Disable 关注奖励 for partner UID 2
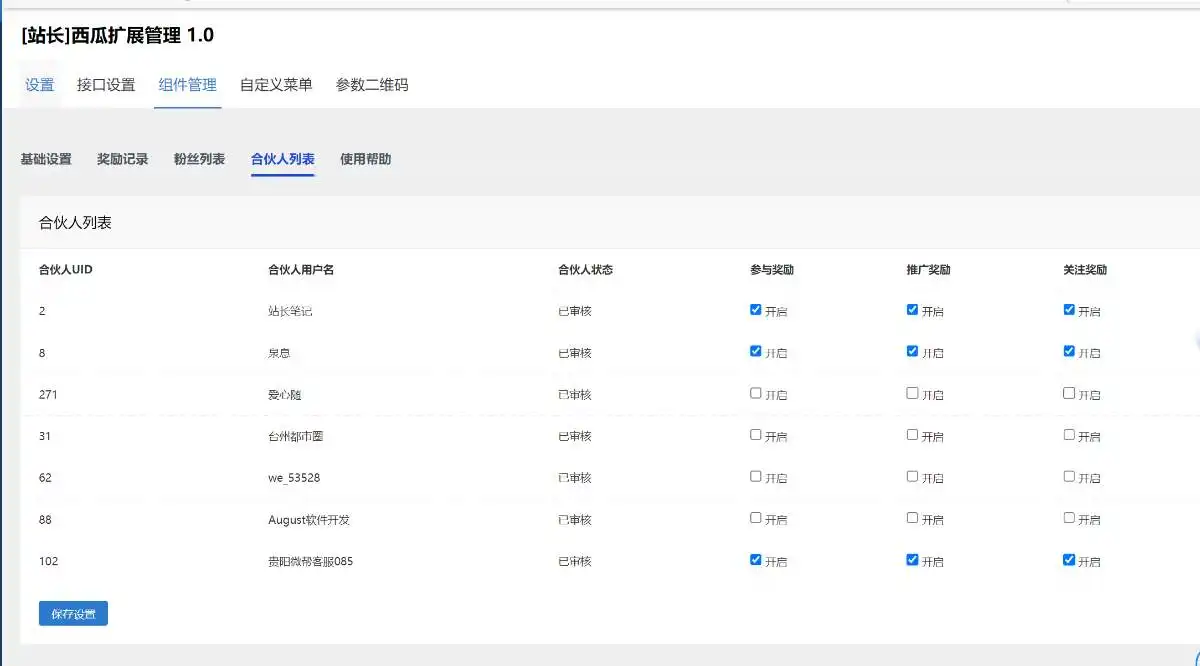This screenshot has height=666, width=1200. point(1069,309)
